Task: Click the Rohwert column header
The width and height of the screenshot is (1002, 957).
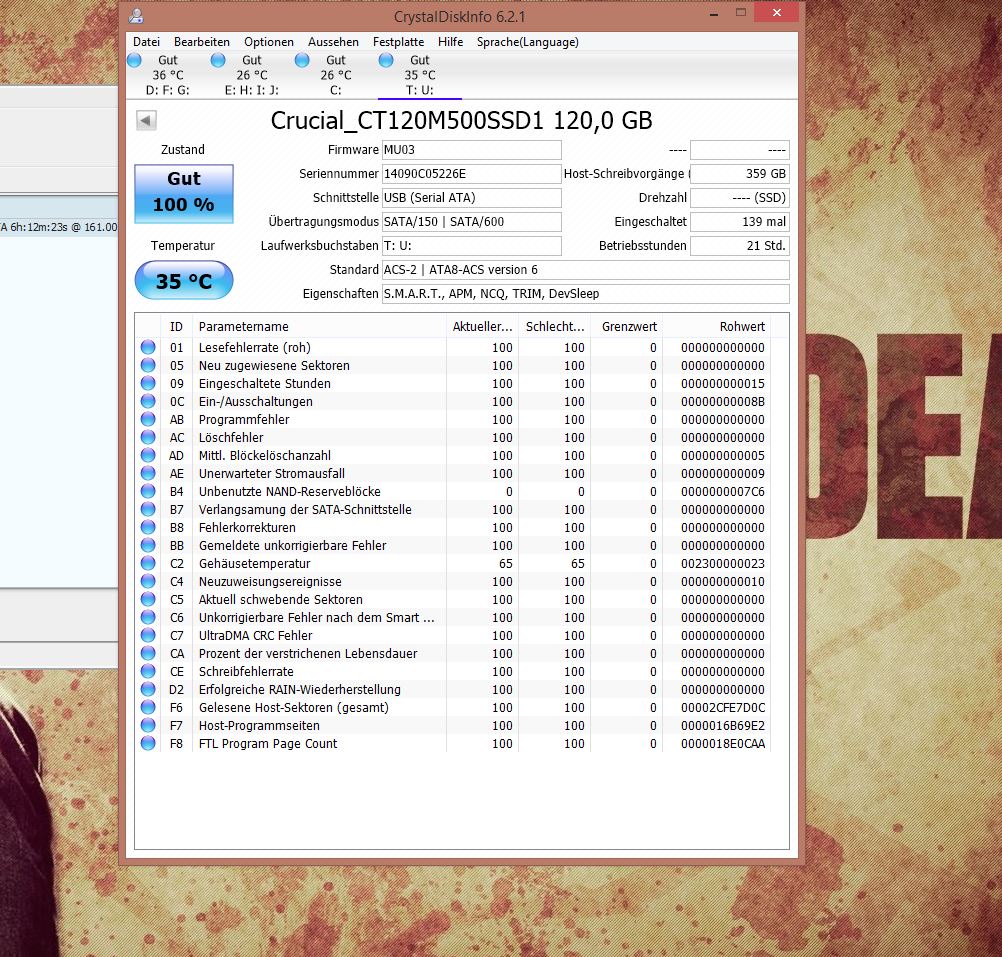Action: [x=716, y=326]
